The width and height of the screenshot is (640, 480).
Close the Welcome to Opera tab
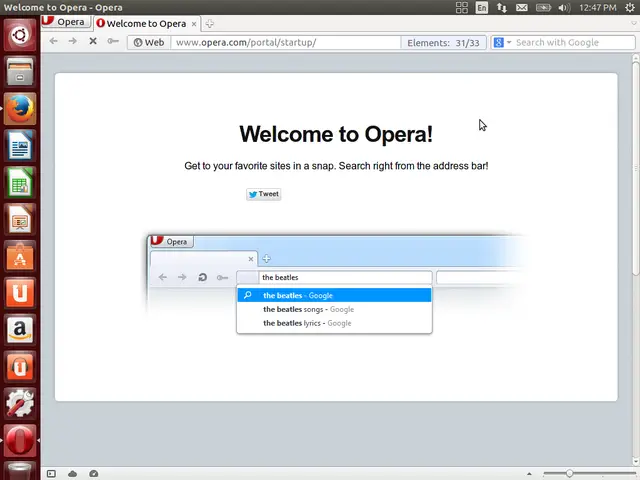point(194,24)
